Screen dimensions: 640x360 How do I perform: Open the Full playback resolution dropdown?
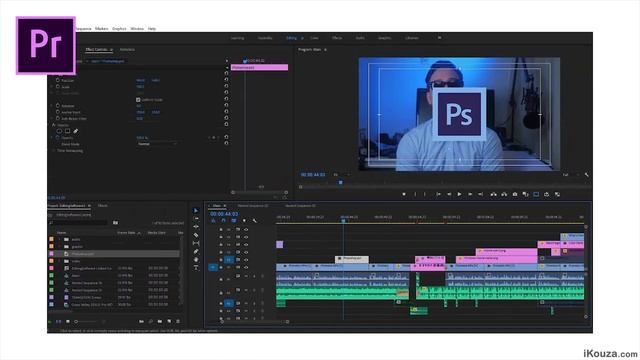(x=570, y=175)
